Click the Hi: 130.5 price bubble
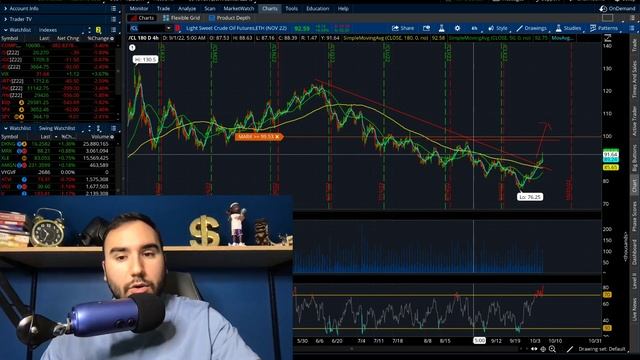Image resolution: width=640 pixels, height=360 pixels. pyautogui.click(x=145, y=60)
